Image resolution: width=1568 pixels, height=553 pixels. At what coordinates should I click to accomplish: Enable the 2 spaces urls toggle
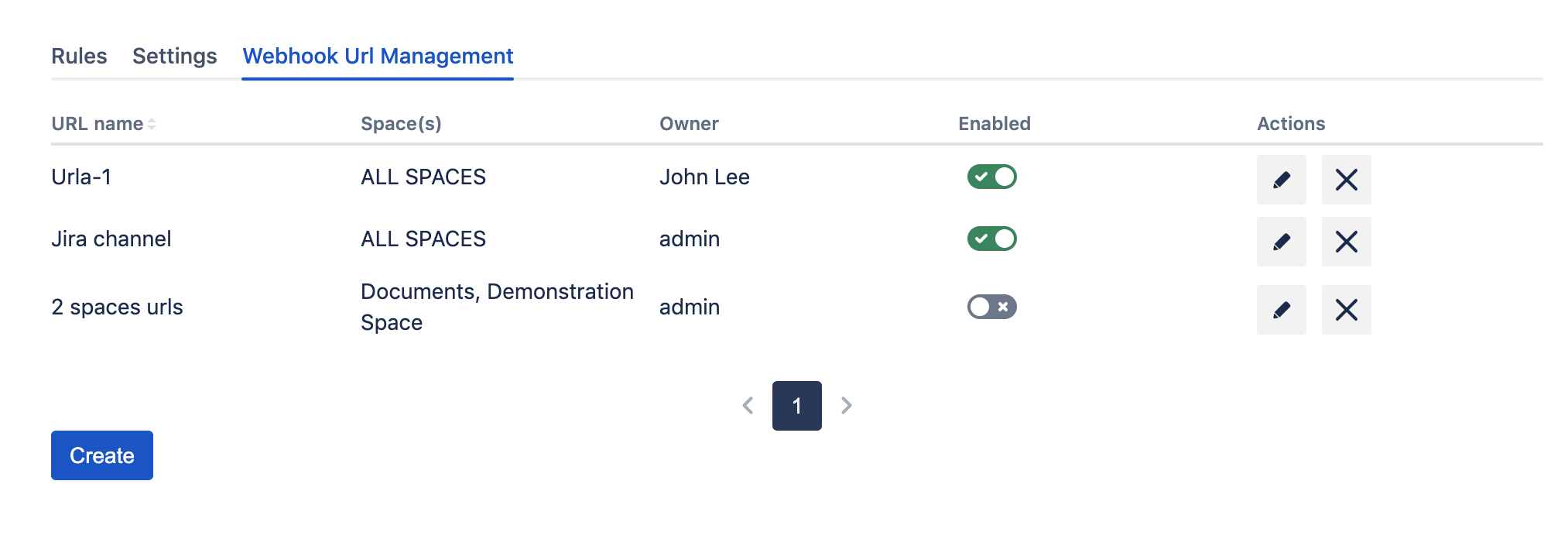(991, 307)
